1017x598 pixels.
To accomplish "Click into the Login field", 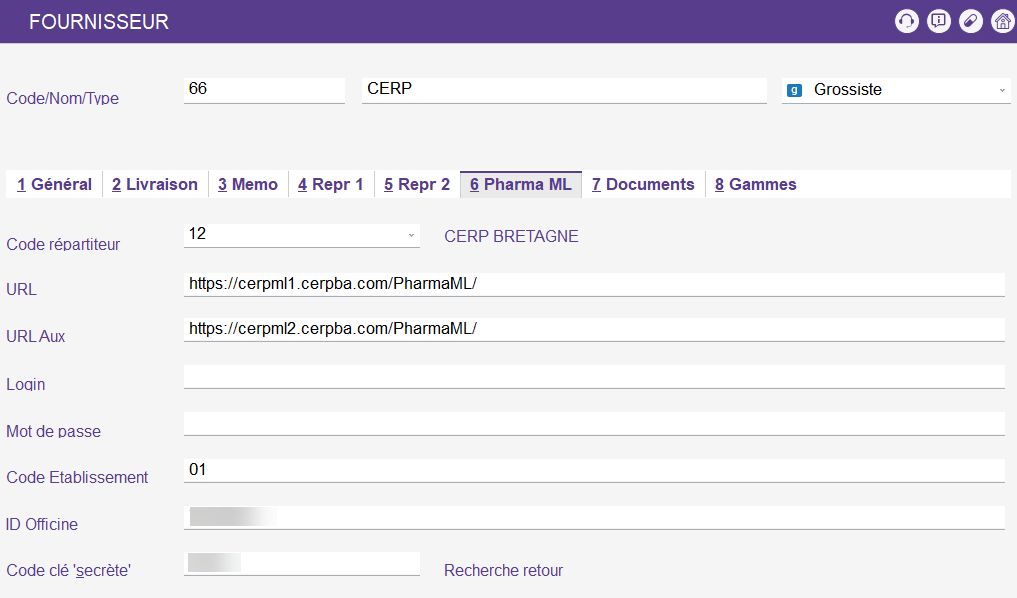I will [594, 376].
